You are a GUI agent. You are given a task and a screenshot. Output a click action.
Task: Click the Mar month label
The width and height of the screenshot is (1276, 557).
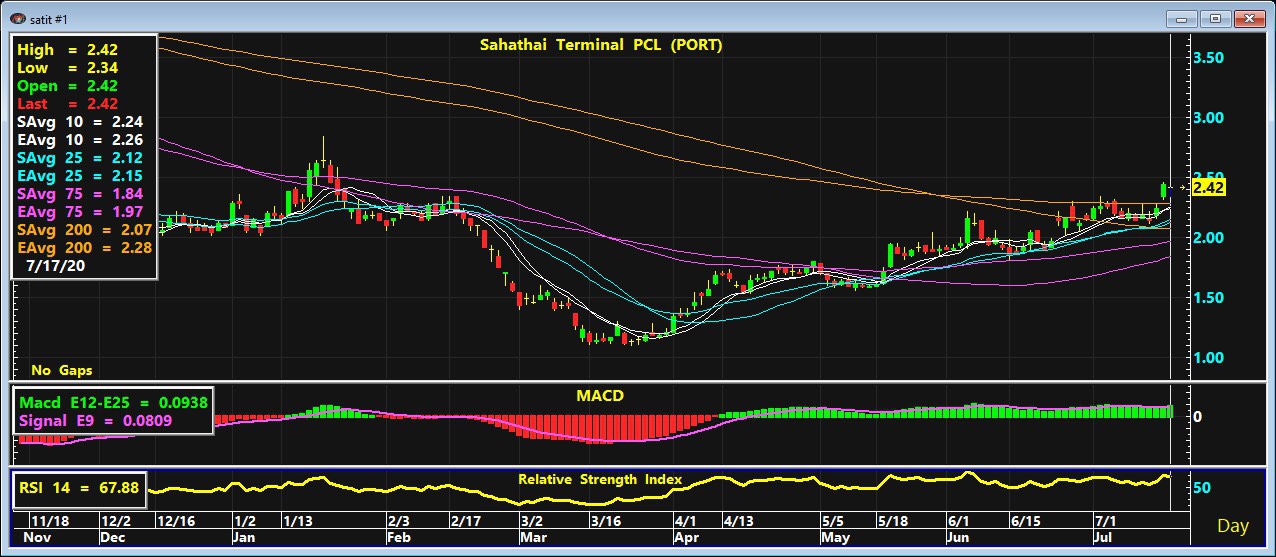pos(534,537)
